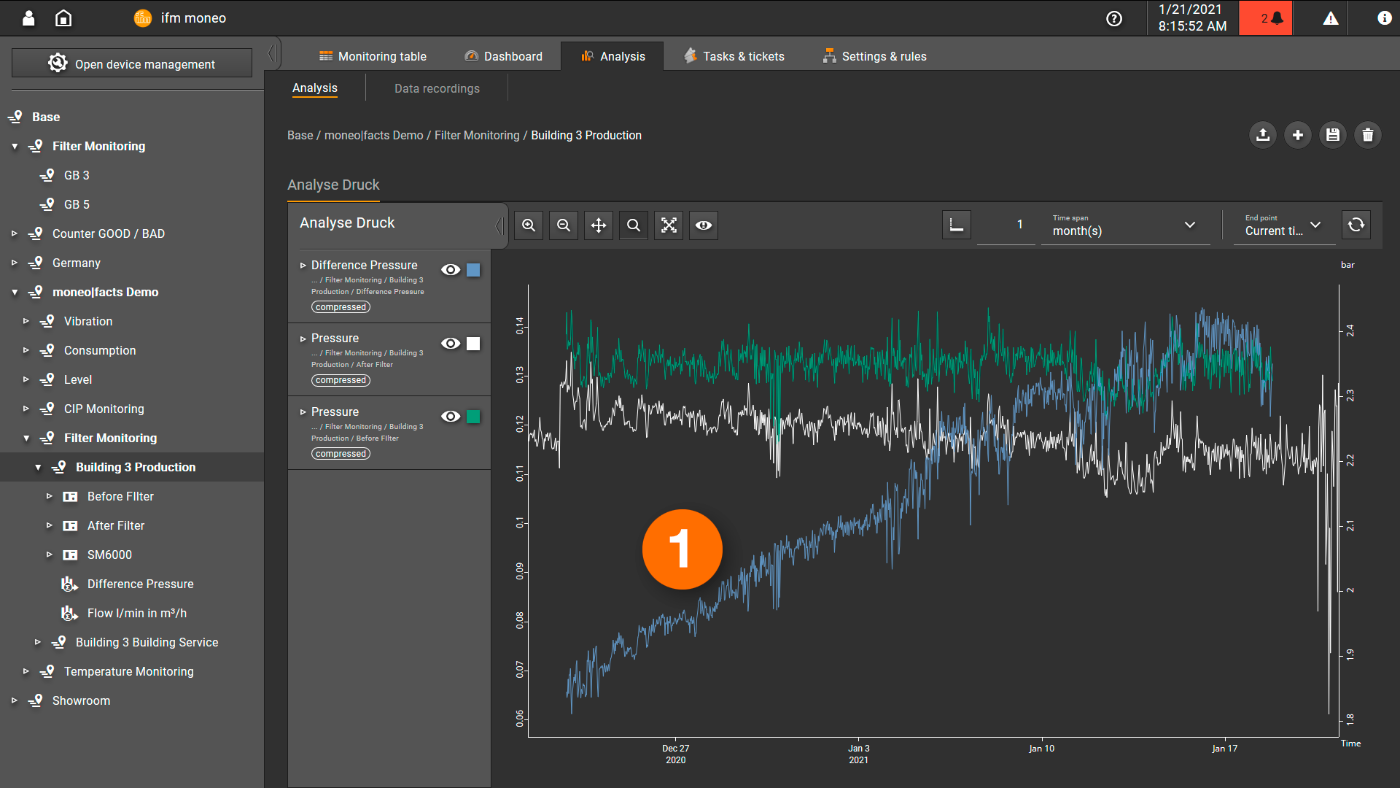Screen dimensions: 1400x788
Task: Click the zoom out magnifier icon
Action: coord(564,226)
